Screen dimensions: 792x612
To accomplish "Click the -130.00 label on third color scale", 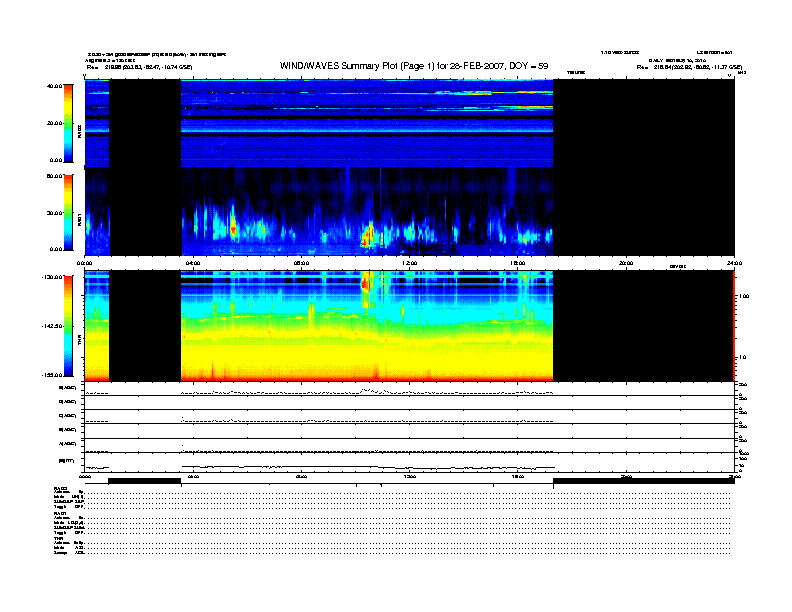I will pos(52,277).
